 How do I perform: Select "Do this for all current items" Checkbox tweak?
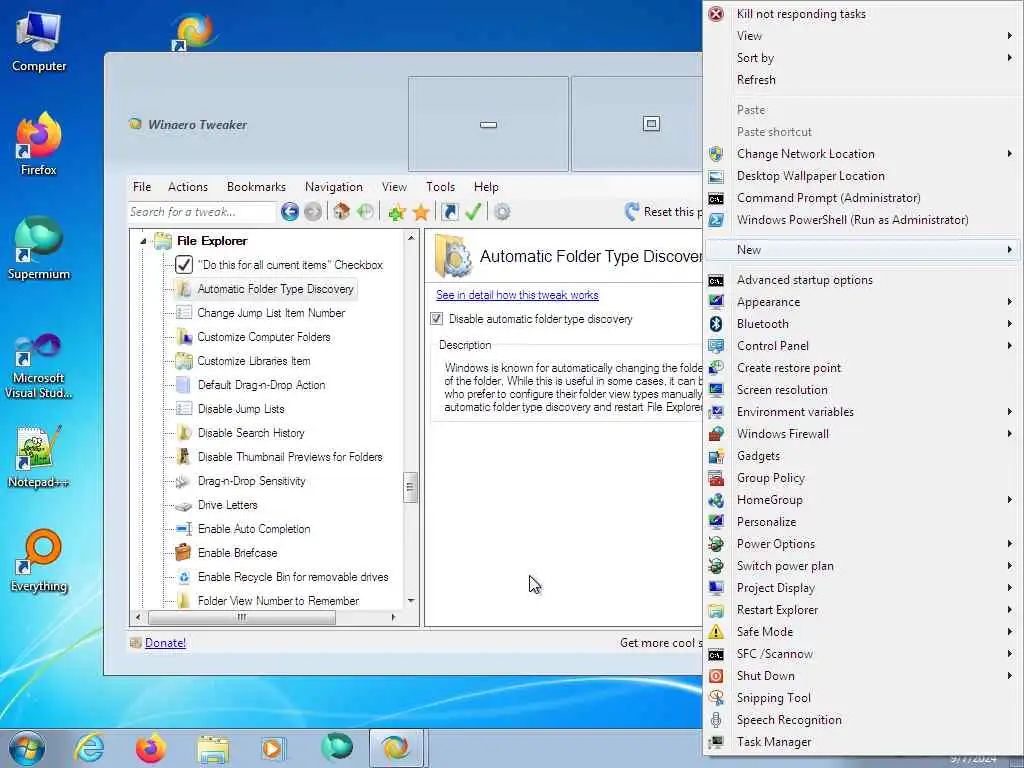pos(290,265)
